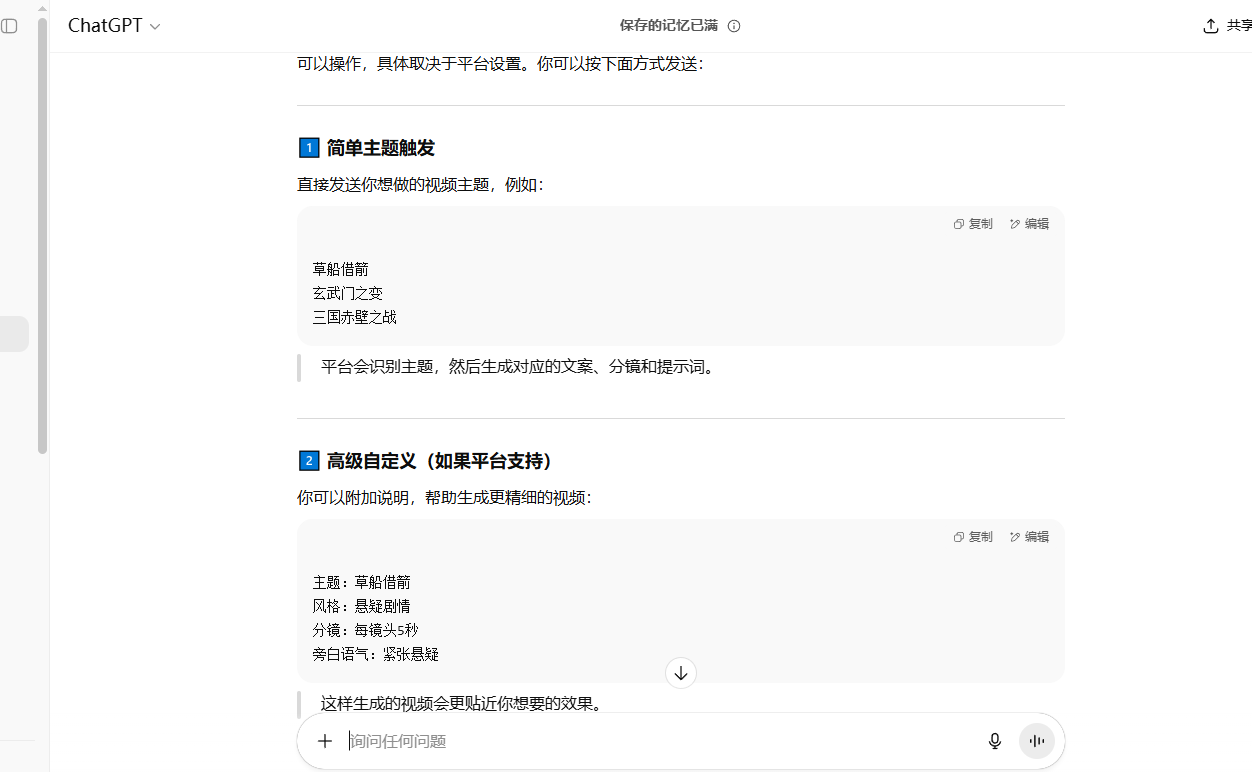Viewport: 1252px width, 772px height.
Task: Click the sentence 直接发送你想做的视频主题
Action: point(421,185)
